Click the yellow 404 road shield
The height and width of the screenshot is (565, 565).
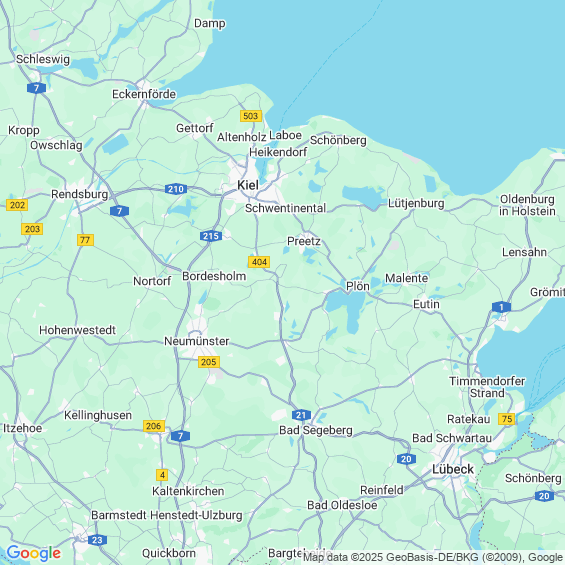pos(259,262)
